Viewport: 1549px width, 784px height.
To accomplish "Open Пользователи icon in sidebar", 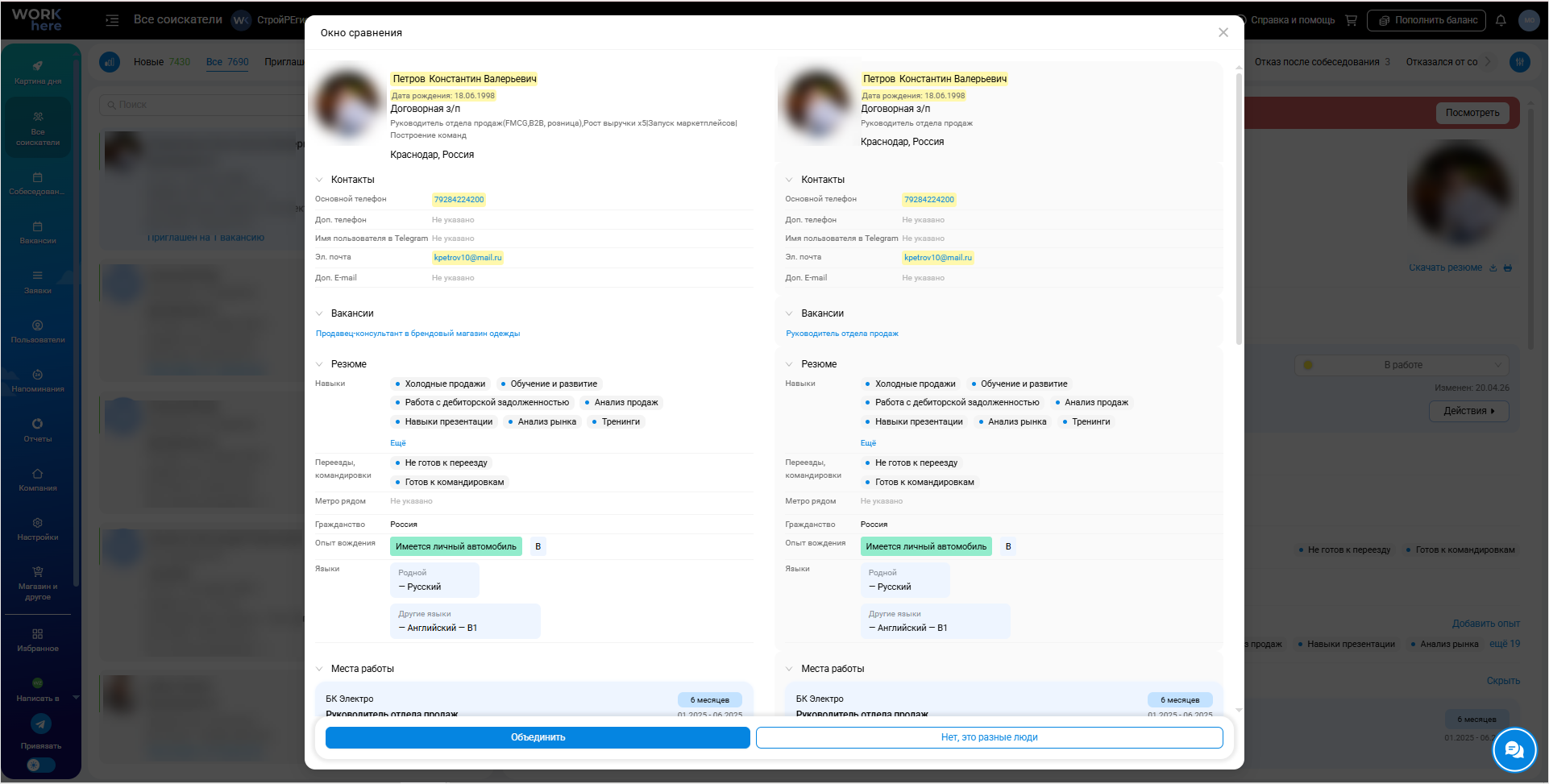I will pyautogui.click(x=38, y=326).
